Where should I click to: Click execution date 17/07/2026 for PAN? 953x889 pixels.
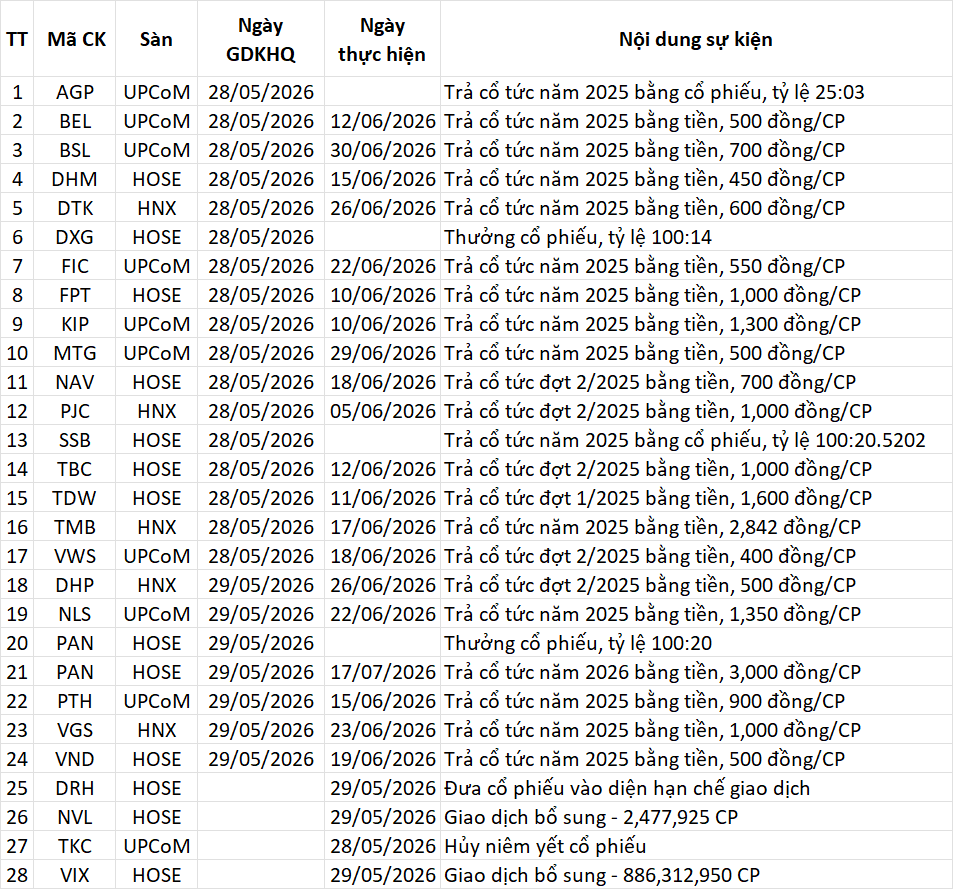382,672
